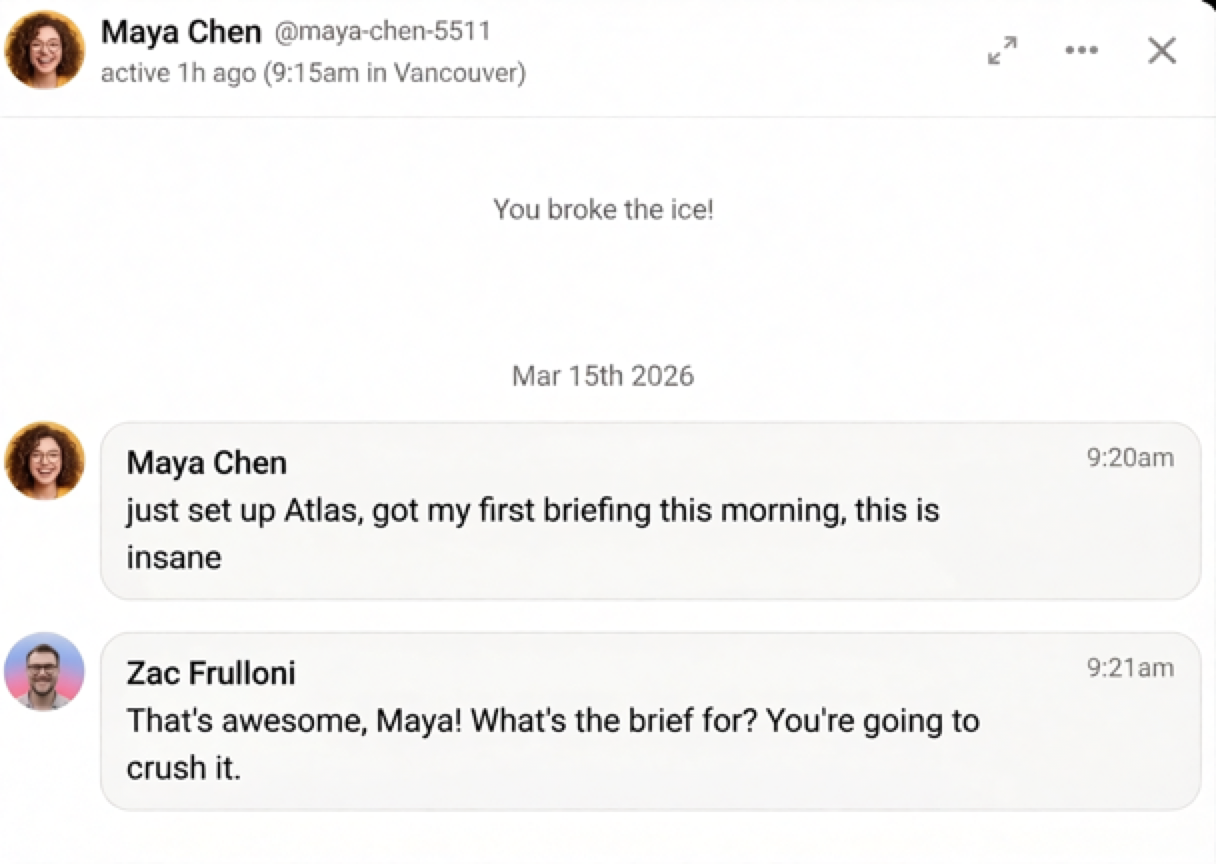This screenshot has height=864, width=1216.
Task: Open the conversation options menu
Action: [1081, 50]
